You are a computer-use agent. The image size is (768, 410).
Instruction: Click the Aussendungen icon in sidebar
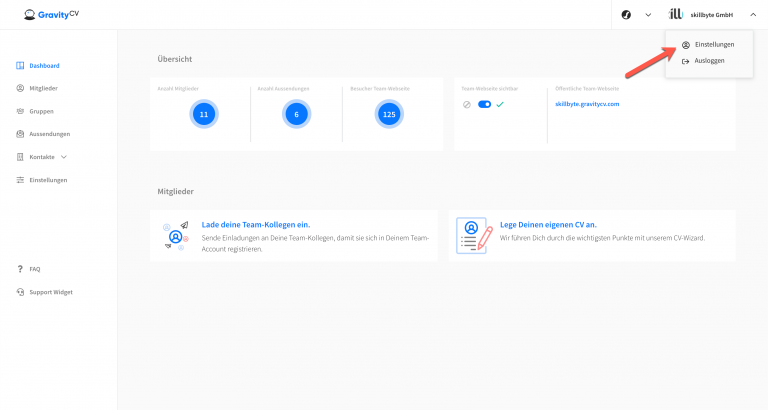[20, 134]
